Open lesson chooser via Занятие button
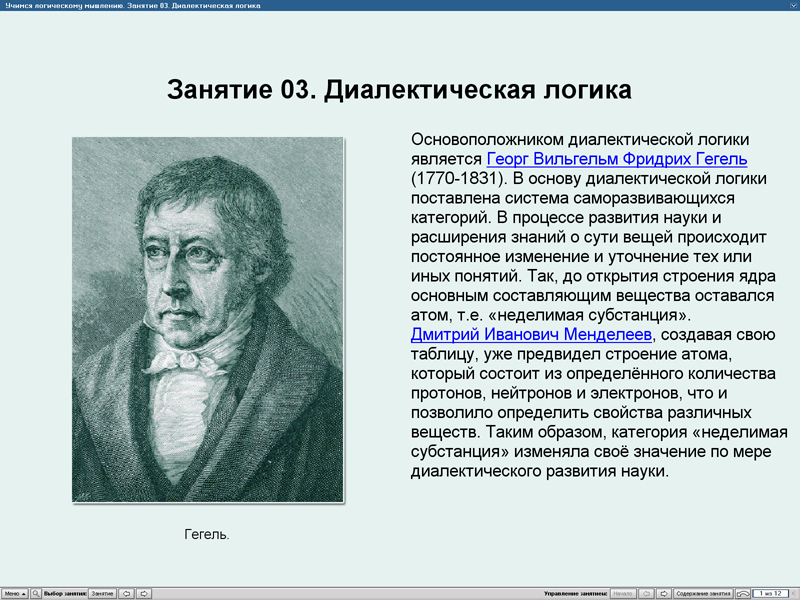The height and width of the screenshot is (600, 800). [101, 592]
